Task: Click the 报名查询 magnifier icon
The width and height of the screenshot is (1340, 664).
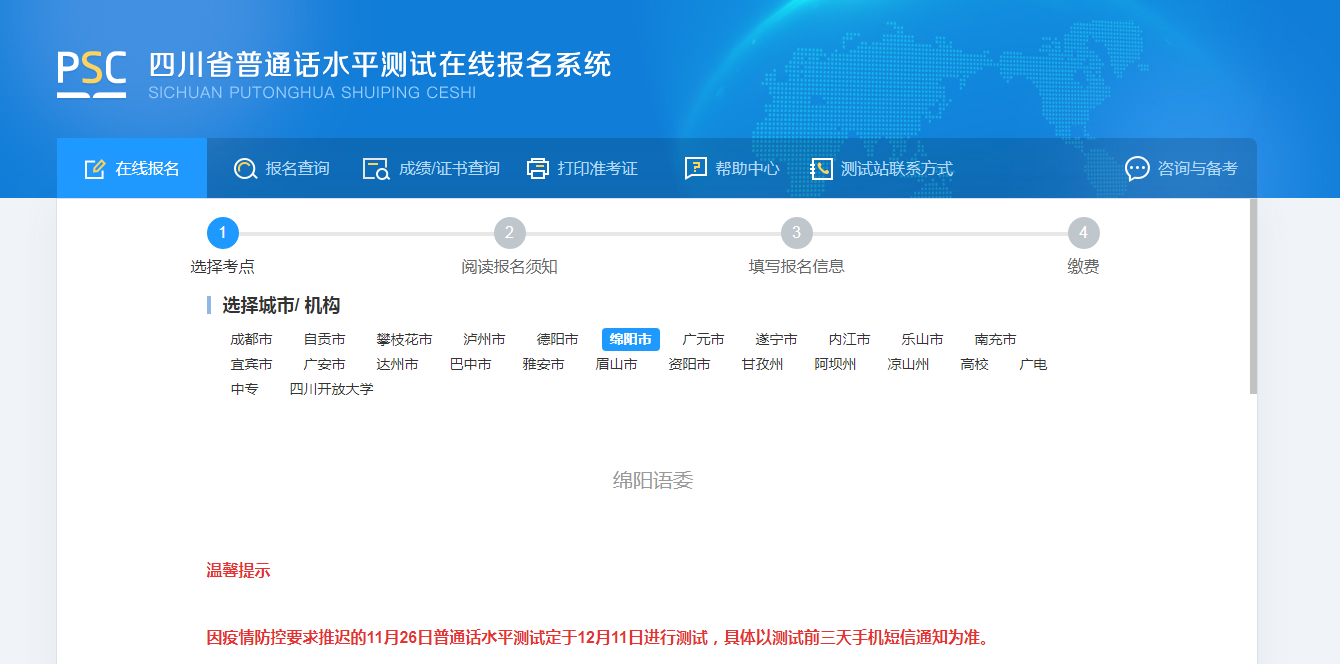Action: pyautogui.click(x=245, y=169)
